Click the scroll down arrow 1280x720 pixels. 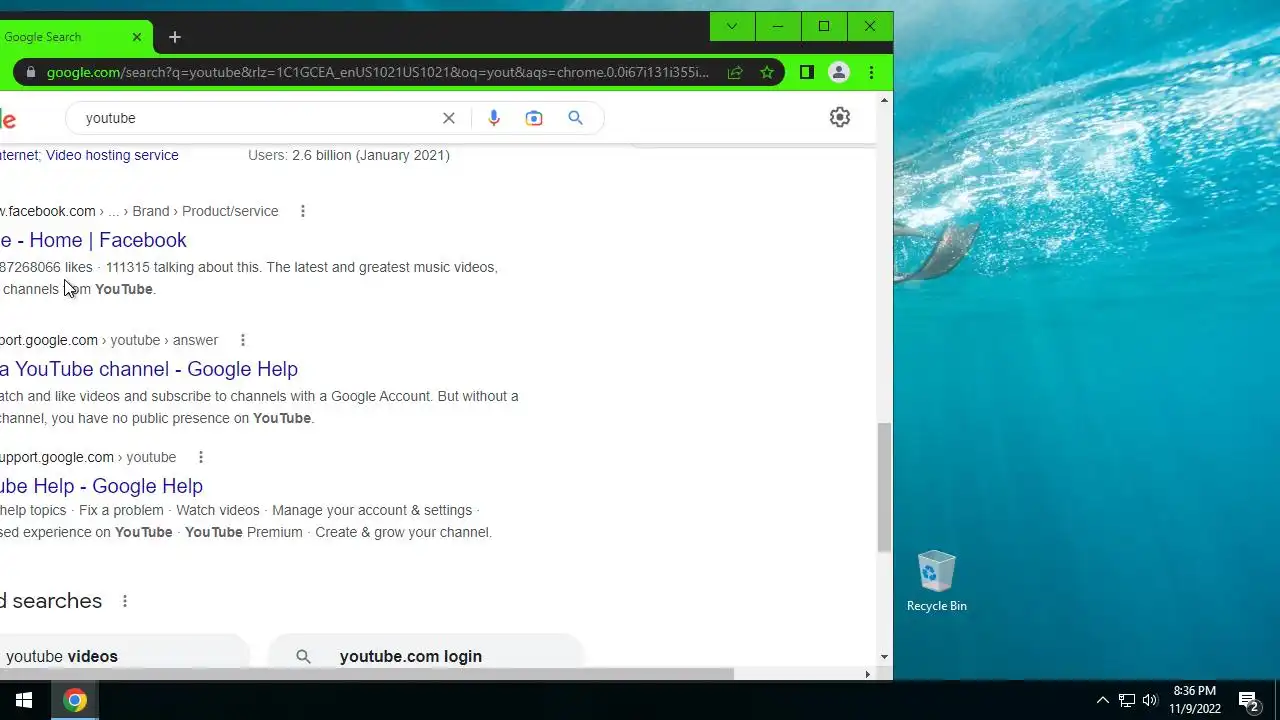[884, 657]
